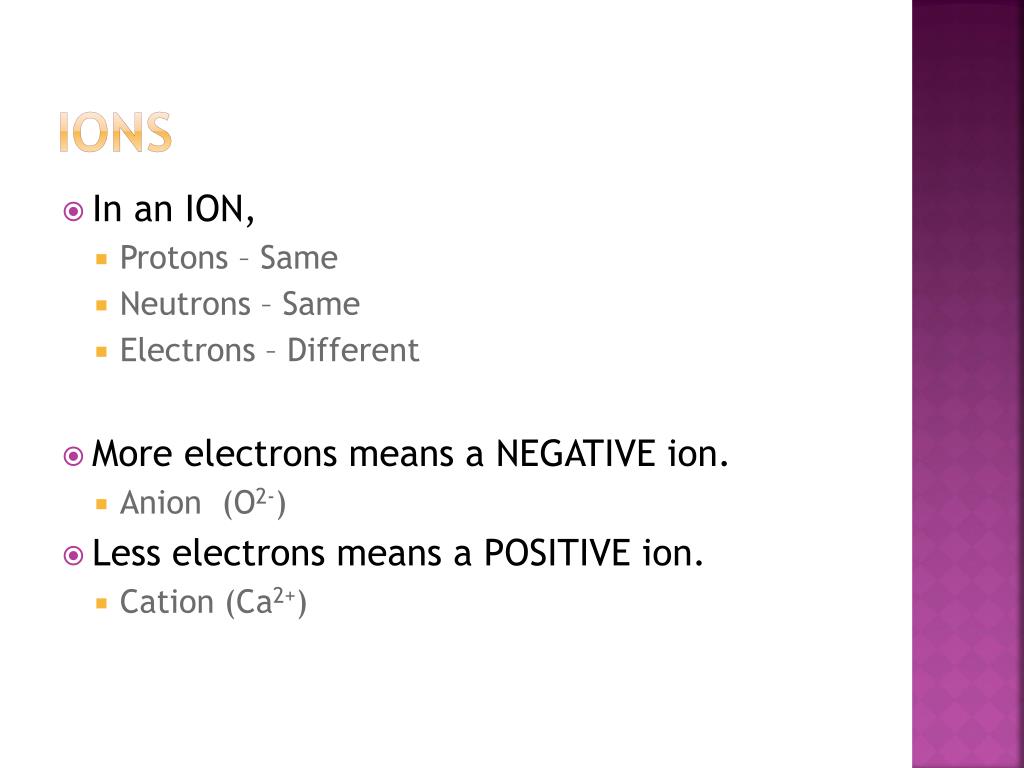The width and height of the screenshot is (1024, 768).
Task: Click the orange square bullet beside "Anion"
Action: coord(101,504)
